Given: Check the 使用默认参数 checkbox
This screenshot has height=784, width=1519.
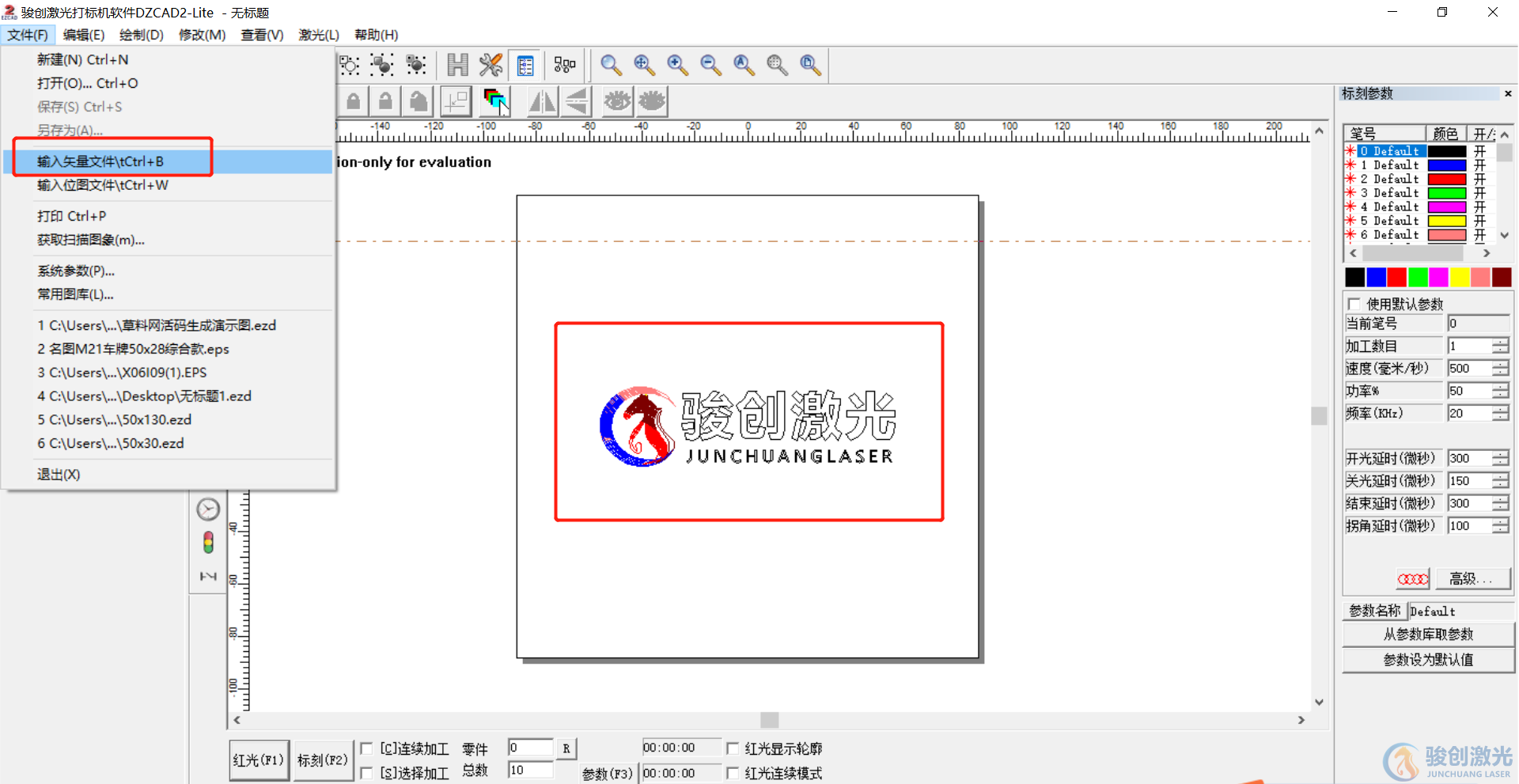Looking at the screenshot, I should click(1354, 304).
